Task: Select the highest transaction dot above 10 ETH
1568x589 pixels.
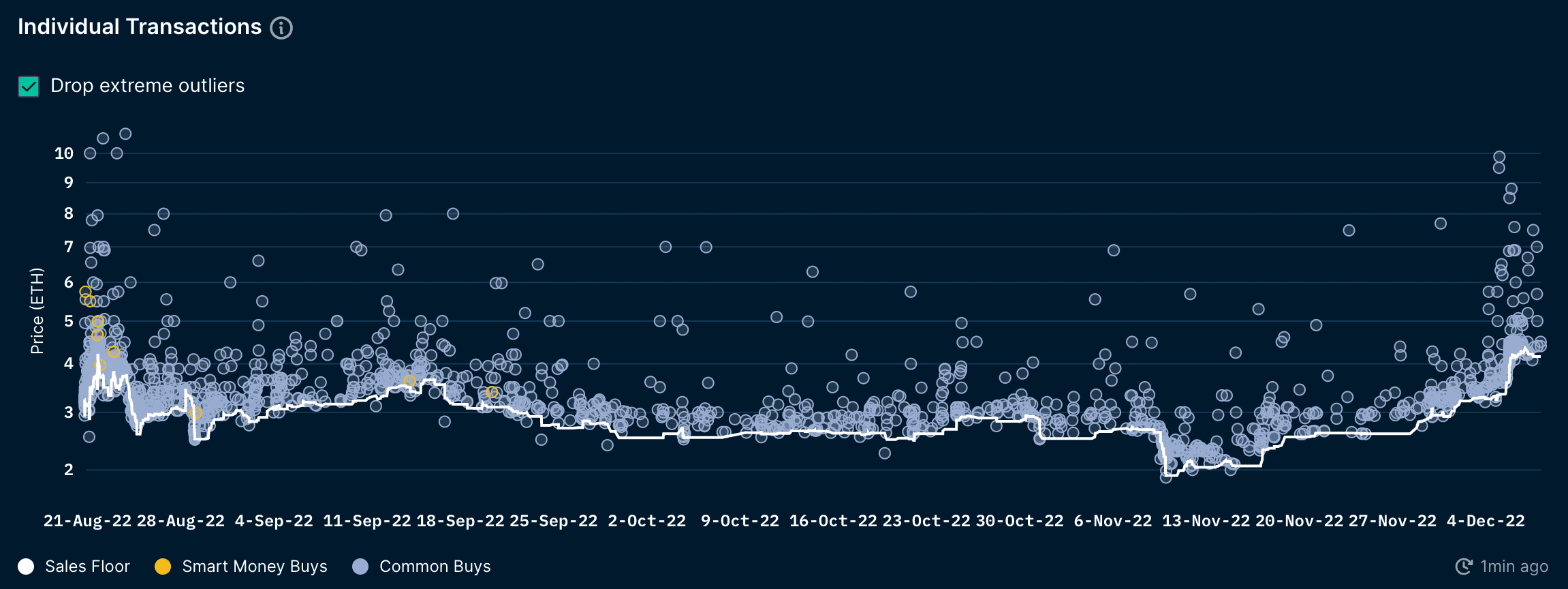Action: [125, 134]
